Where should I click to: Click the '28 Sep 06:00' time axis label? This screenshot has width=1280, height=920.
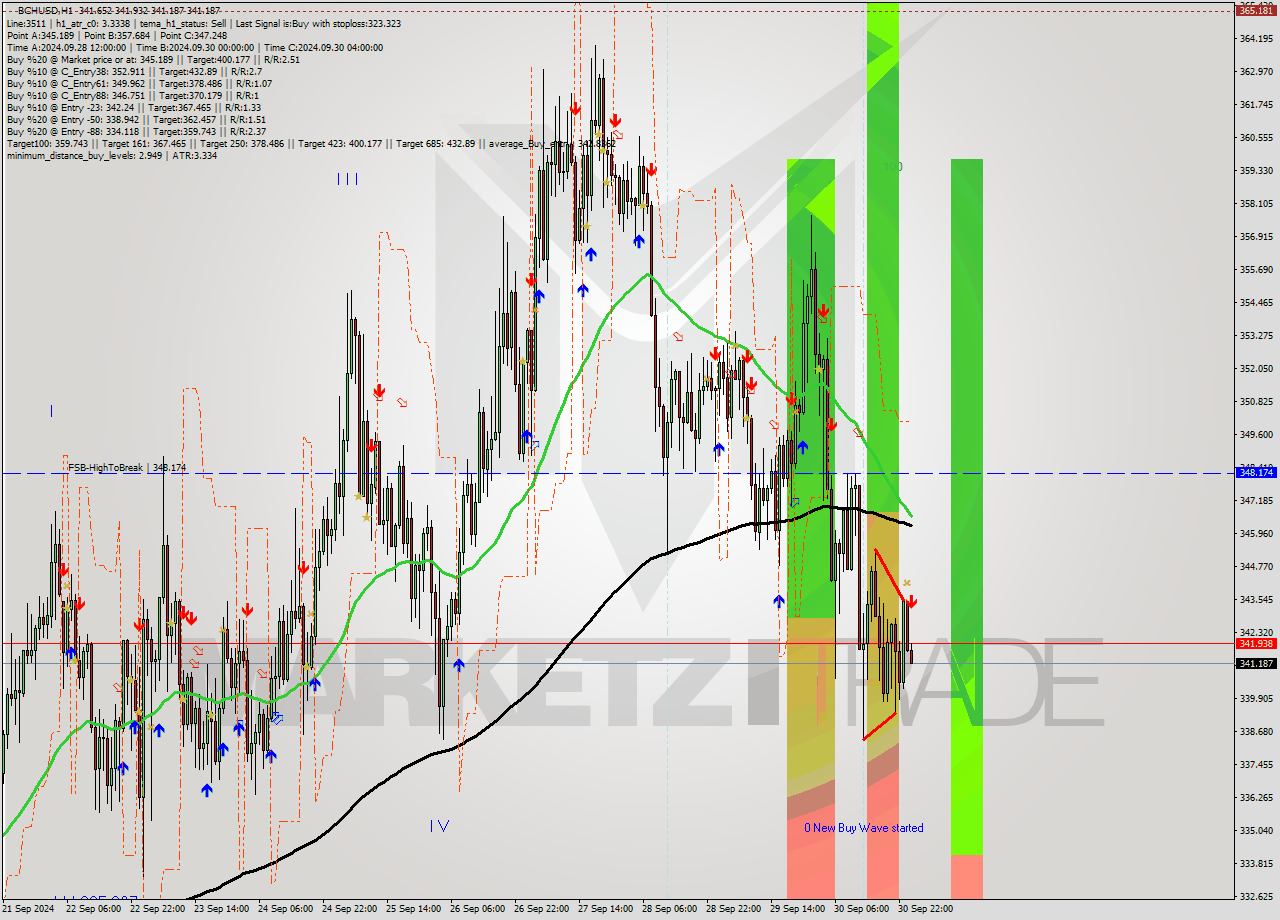(x=669, y=909)
